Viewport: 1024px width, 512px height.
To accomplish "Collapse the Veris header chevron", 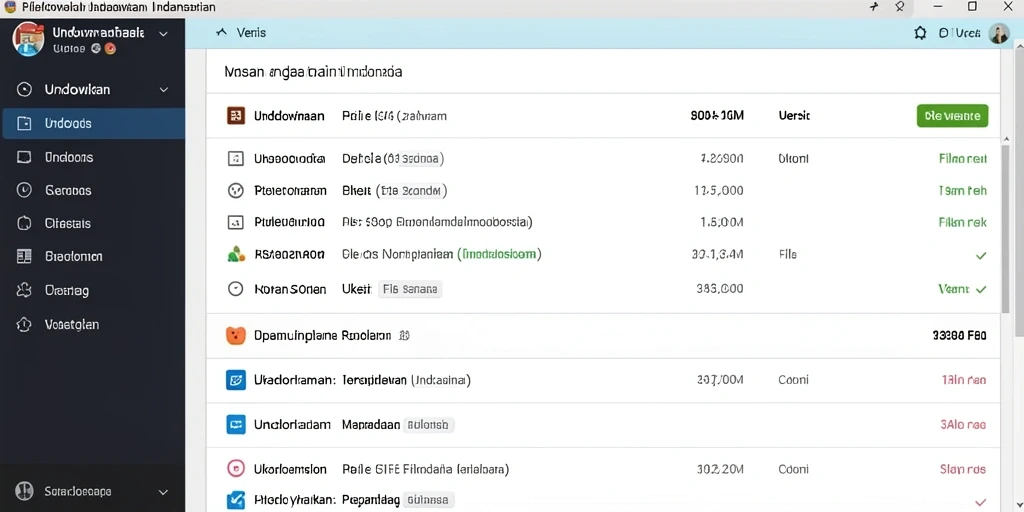I will (221, 32).
